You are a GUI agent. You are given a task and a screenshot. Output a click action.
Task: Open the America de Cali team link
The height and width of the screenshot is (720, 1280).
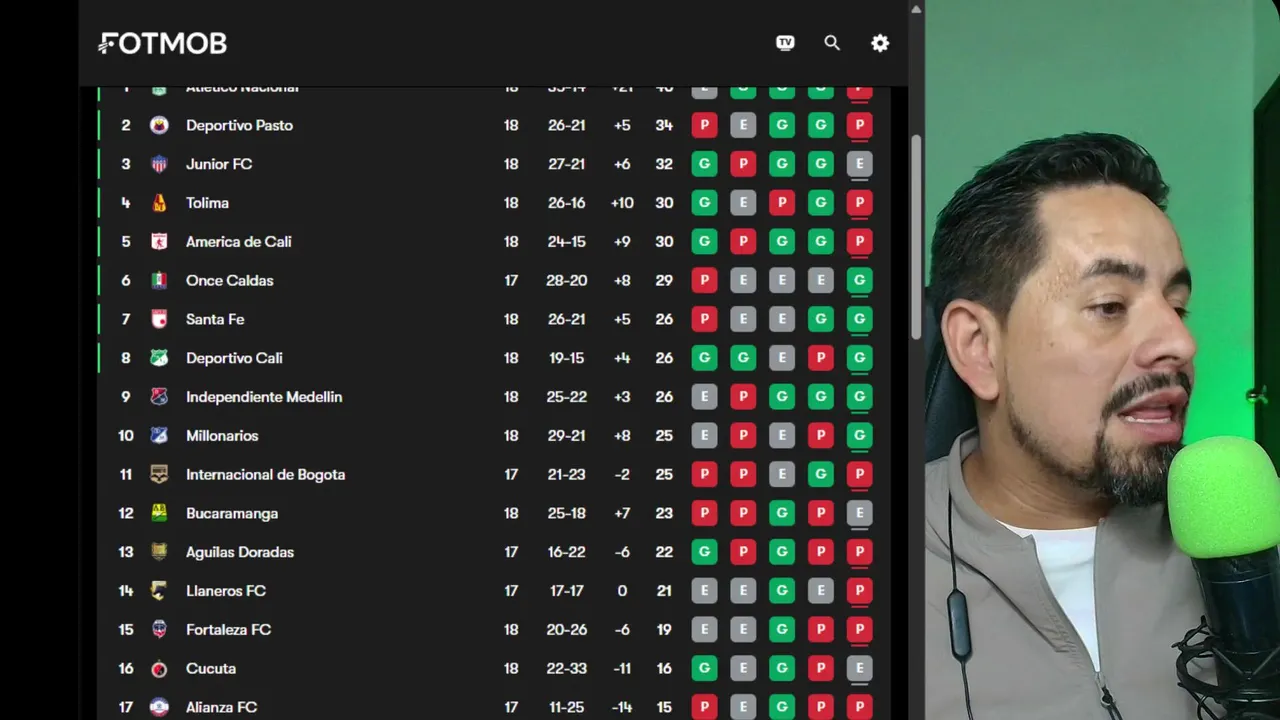(x=239, y=242)
